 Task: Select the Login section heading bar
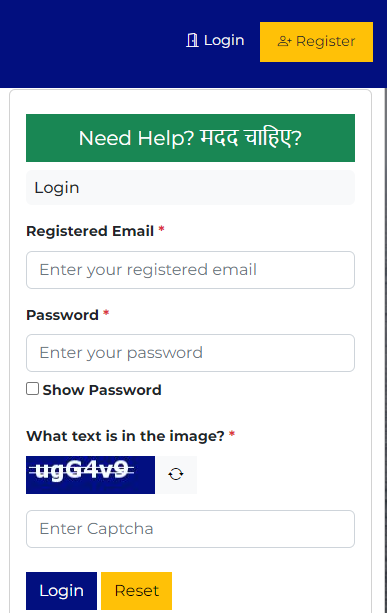190,188
